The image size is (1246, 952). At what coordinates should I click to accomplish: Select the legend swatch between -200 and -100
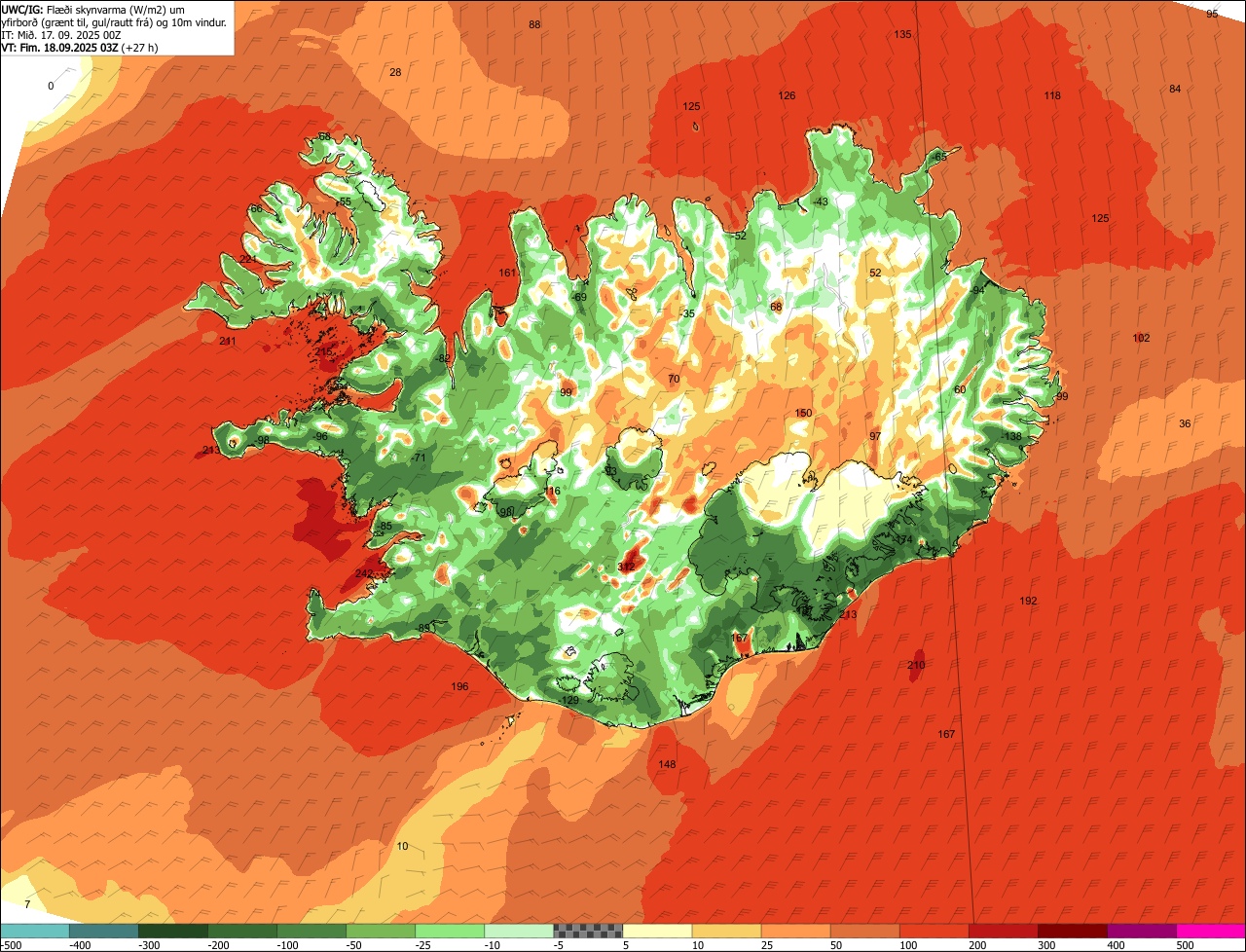242,931
